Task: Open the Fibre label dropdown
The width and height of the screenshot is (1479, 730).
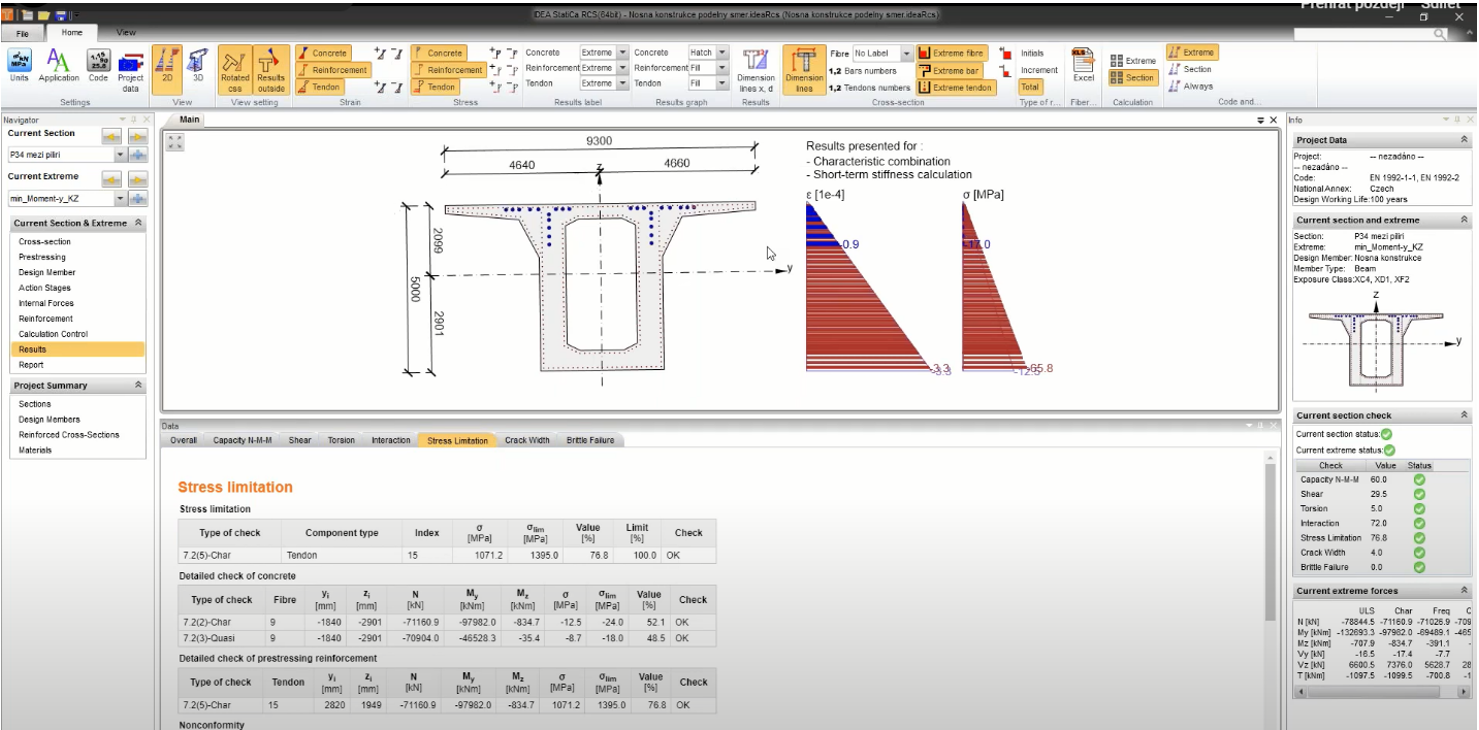Action: pos(907,53)
